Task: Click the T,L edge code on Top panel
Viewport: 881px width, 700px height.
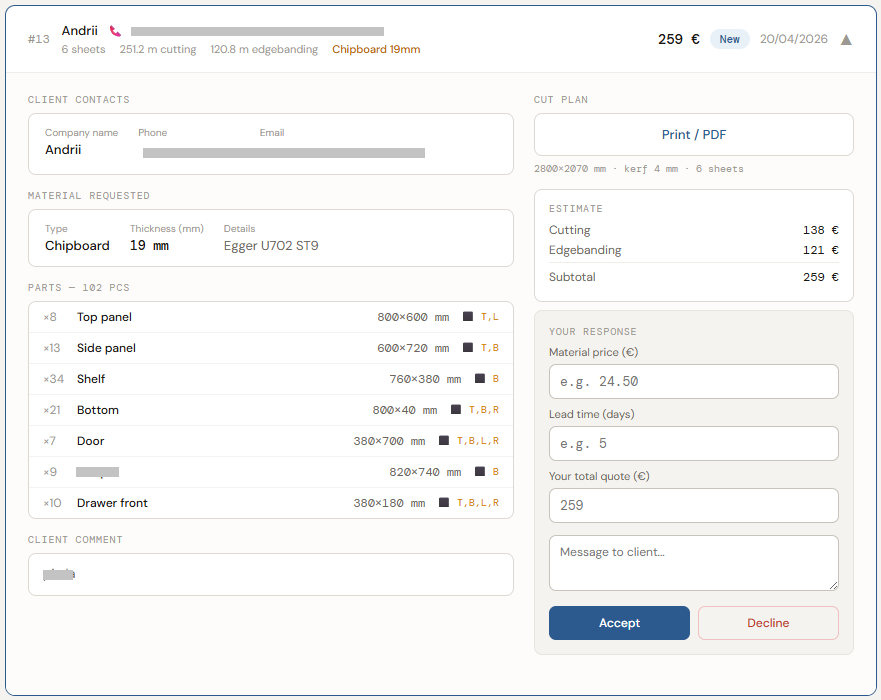Action: pos(489,317)
